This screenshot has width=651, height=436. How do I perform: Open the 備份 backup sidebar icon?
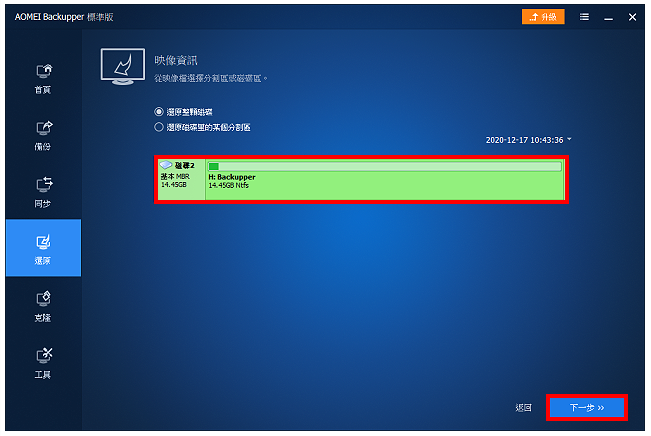coord(43,135)
